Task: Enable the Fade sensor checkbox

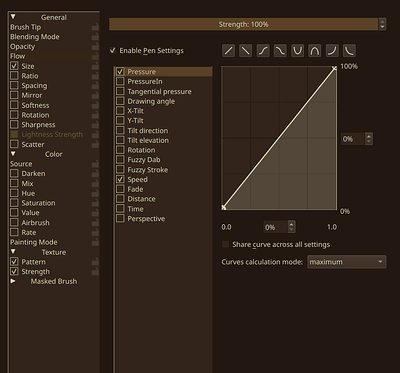Action: click(x=120, y=189)
